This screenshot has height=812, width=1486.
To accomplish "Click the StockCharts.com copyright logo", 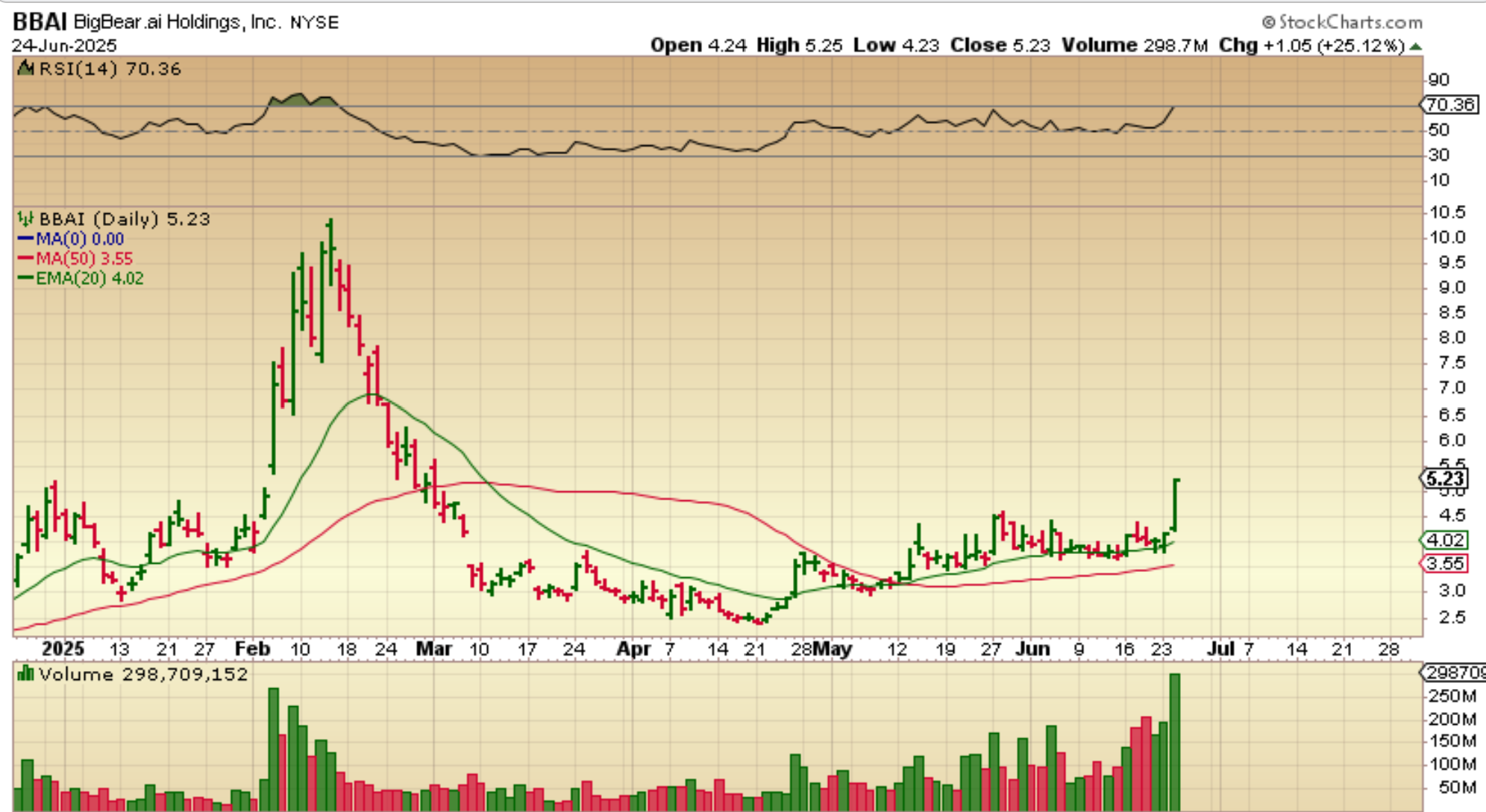I will pyautogui.click(x=1342, y=22).
